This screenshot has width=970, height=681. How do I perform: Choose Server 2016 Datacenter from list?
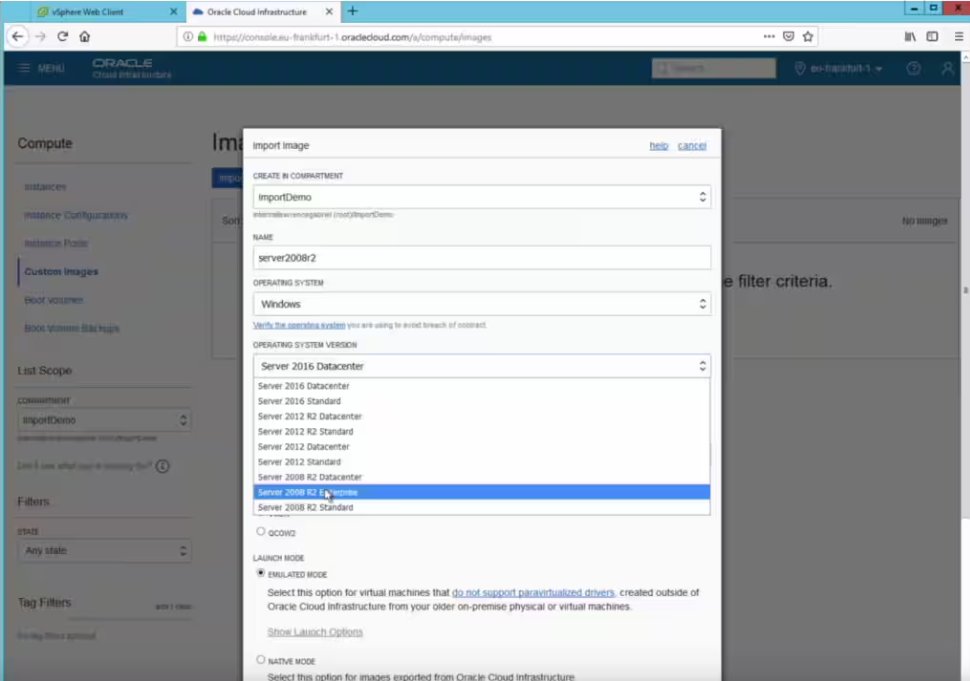tap(481, 386)
